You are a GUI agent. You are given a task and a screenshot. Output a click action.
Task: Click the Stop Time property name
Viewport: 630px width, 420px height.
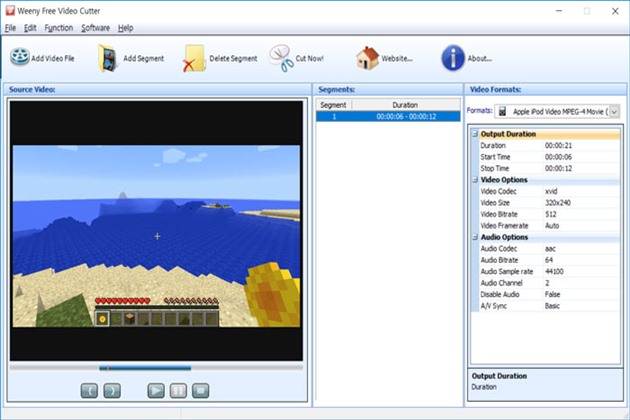click(495, 168)
